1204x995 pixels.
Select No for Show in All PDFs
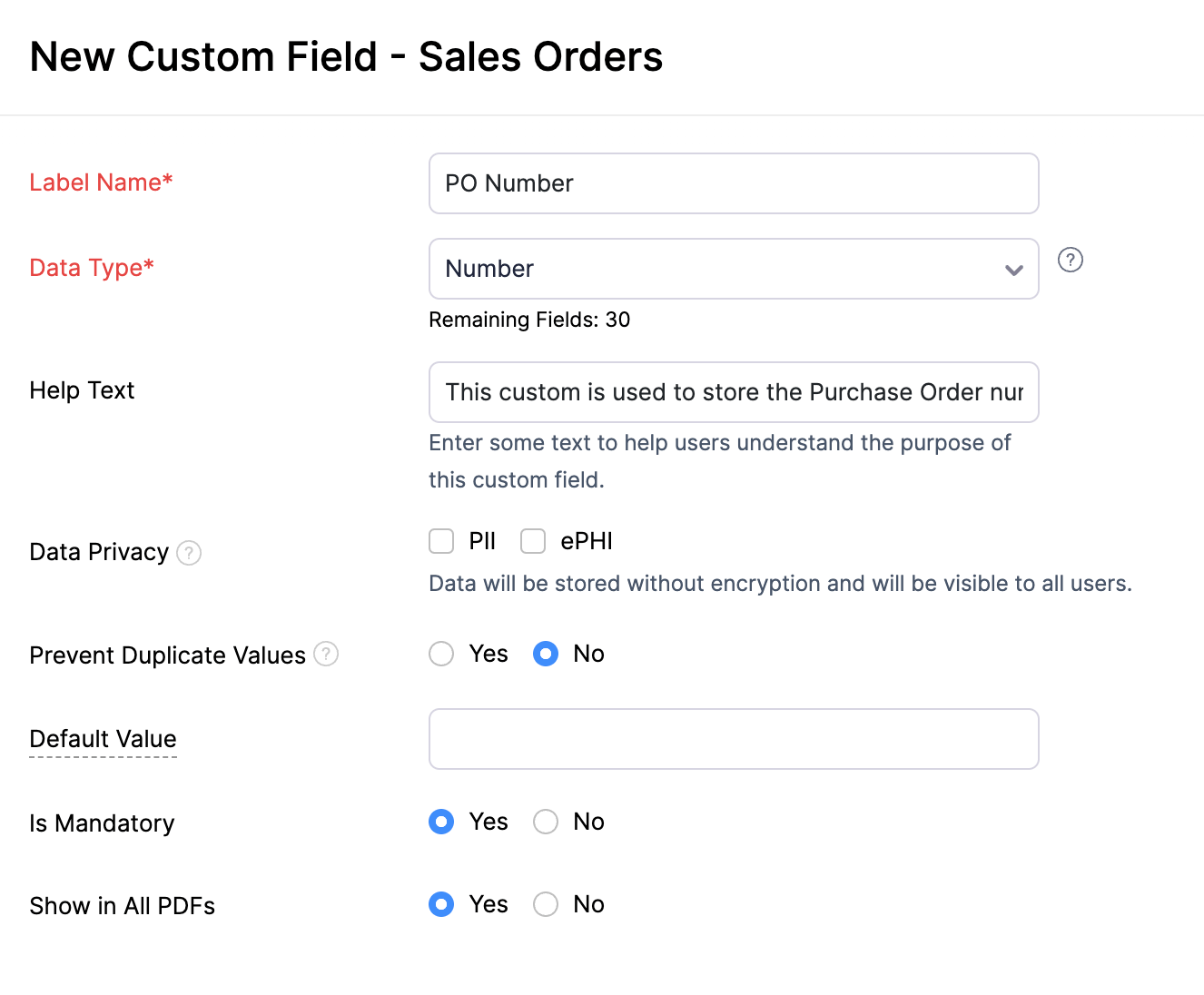[546, 904]
